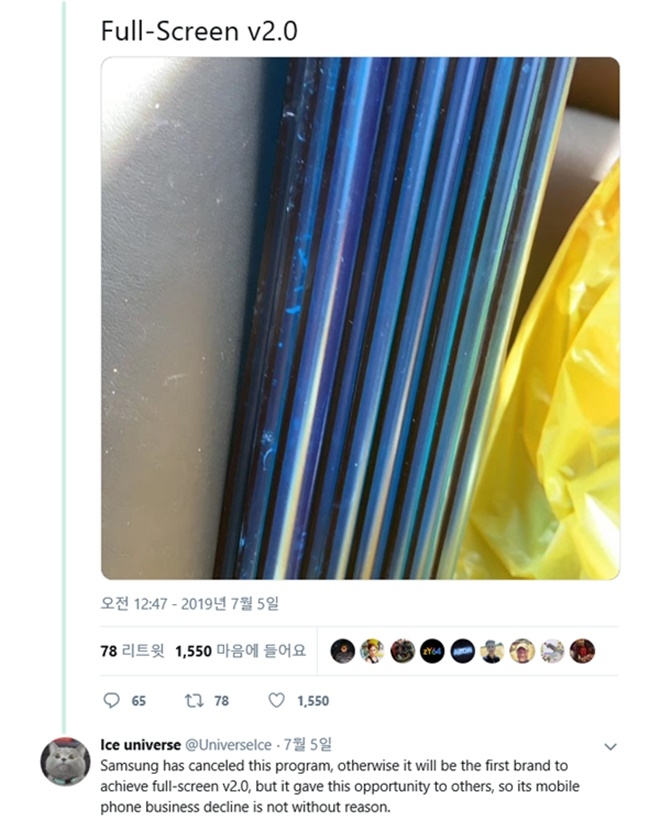Open the 78 리트윗 retweets list

click(x=133, y=651)
